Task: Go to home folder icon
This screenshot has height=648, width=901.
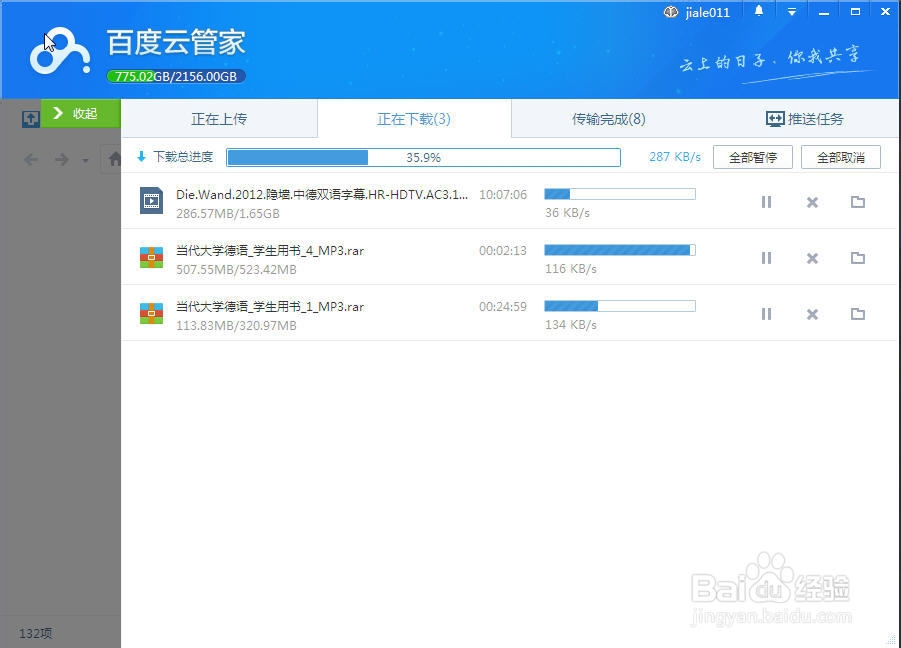Action: click(x=115, y=159)
